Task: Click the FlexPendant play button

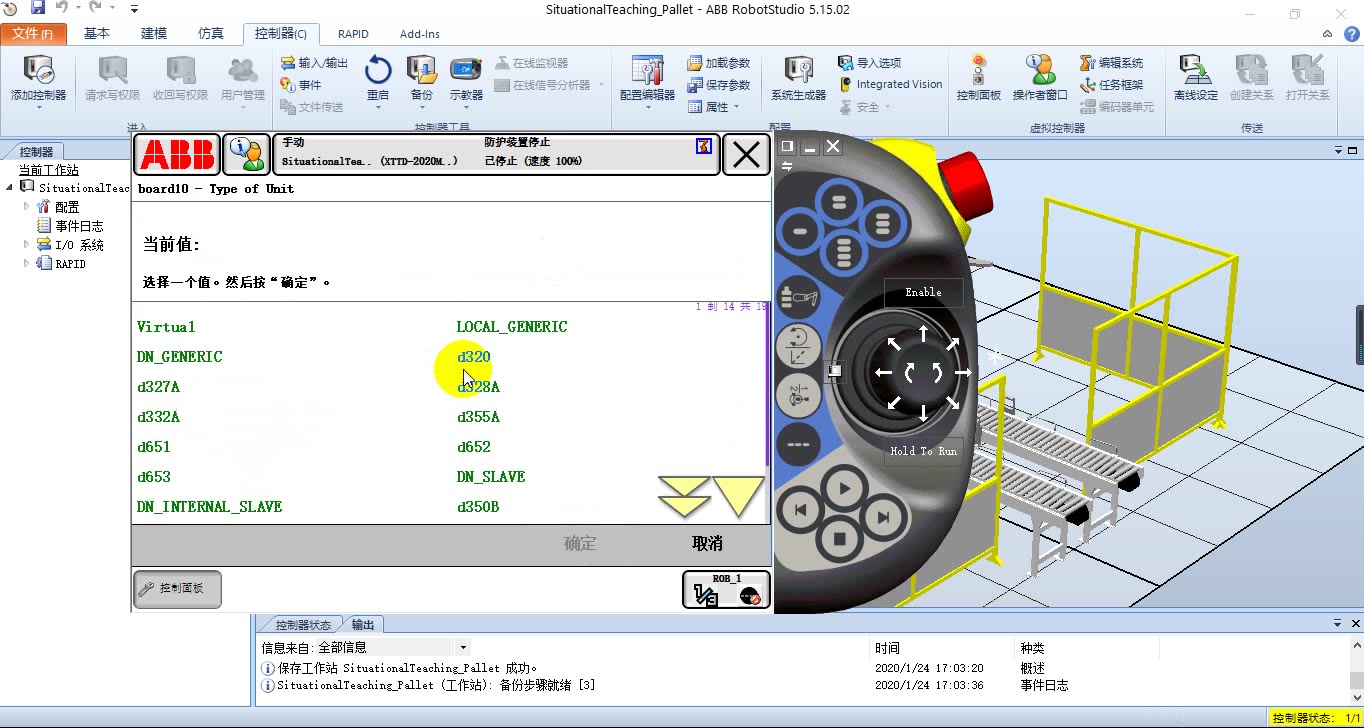Action: tap(845, 489)
